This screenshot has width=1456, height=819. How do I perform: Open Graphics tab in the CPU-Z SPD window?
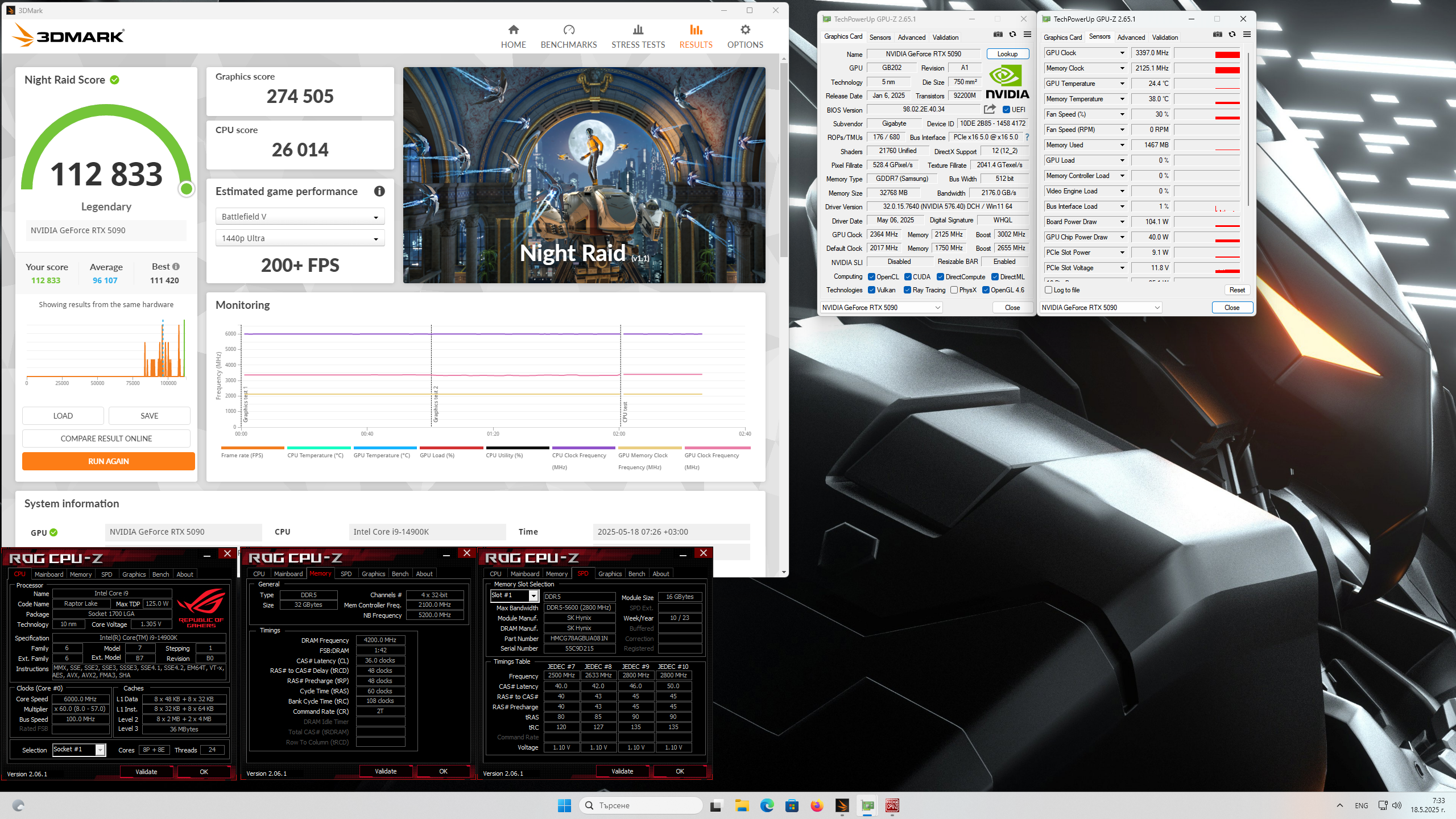pos(610,574)
